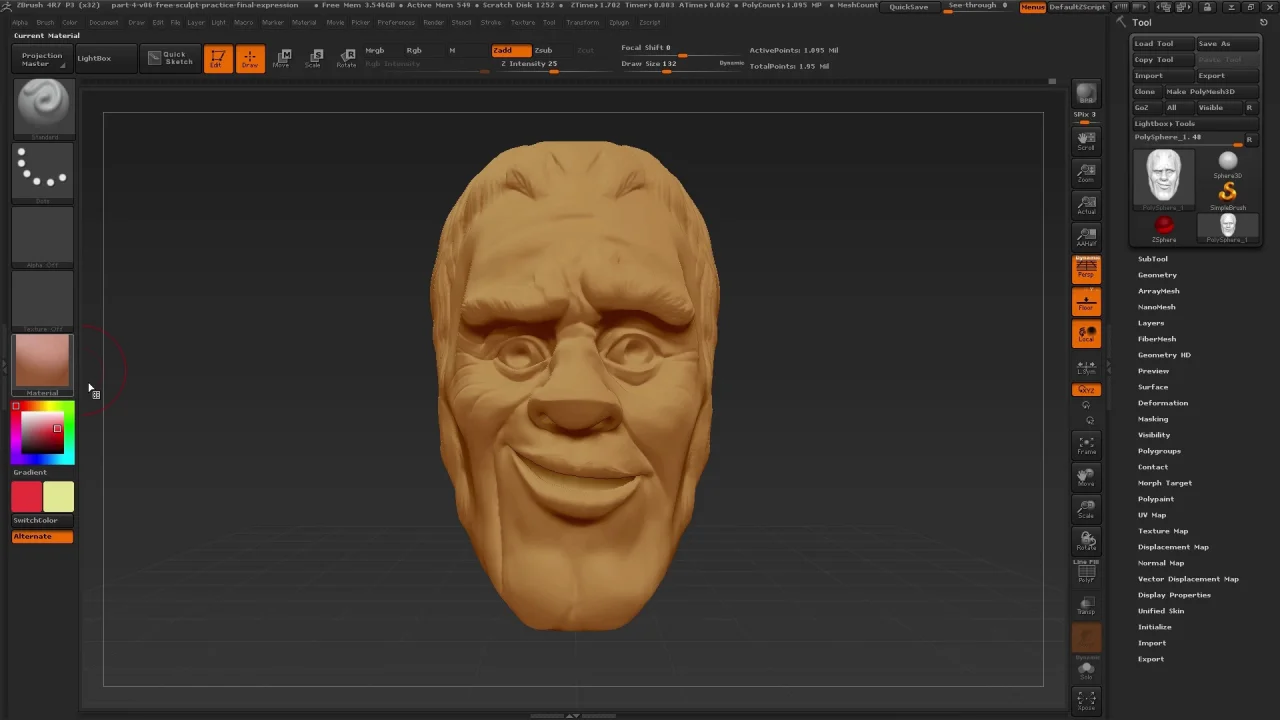Enable Zadd sculpting mode

pos(510,50)
